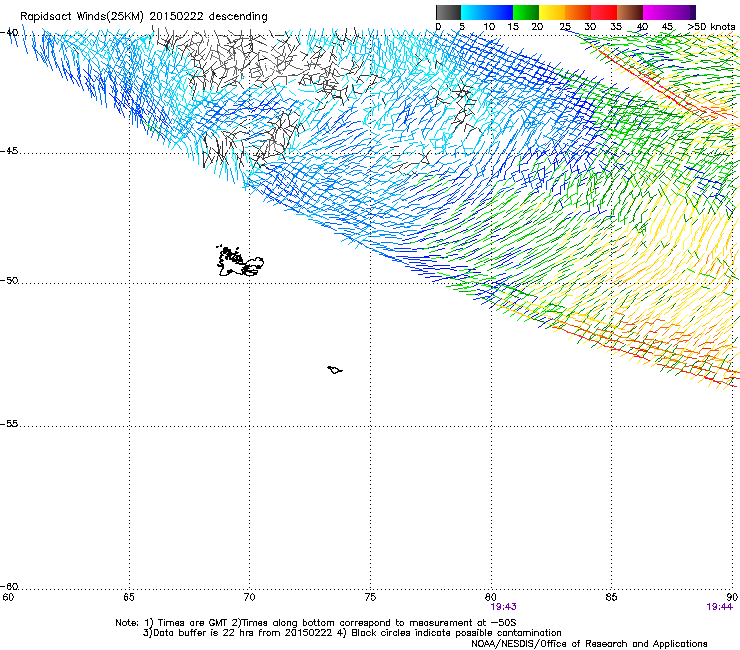Click the latitude label '-45'

coord(9,151)
